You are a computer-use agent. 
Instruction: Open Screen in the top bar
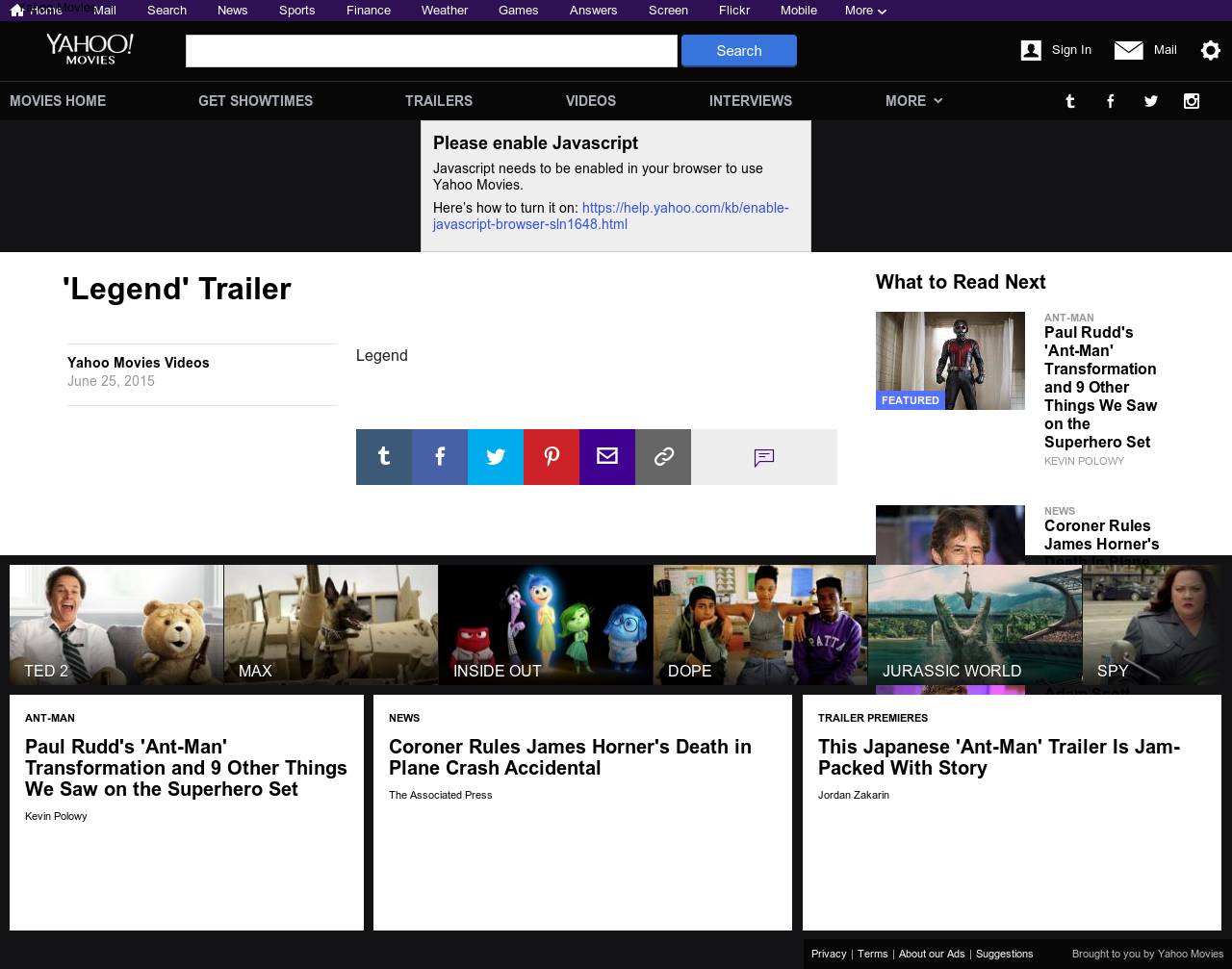tap(668, 11)
